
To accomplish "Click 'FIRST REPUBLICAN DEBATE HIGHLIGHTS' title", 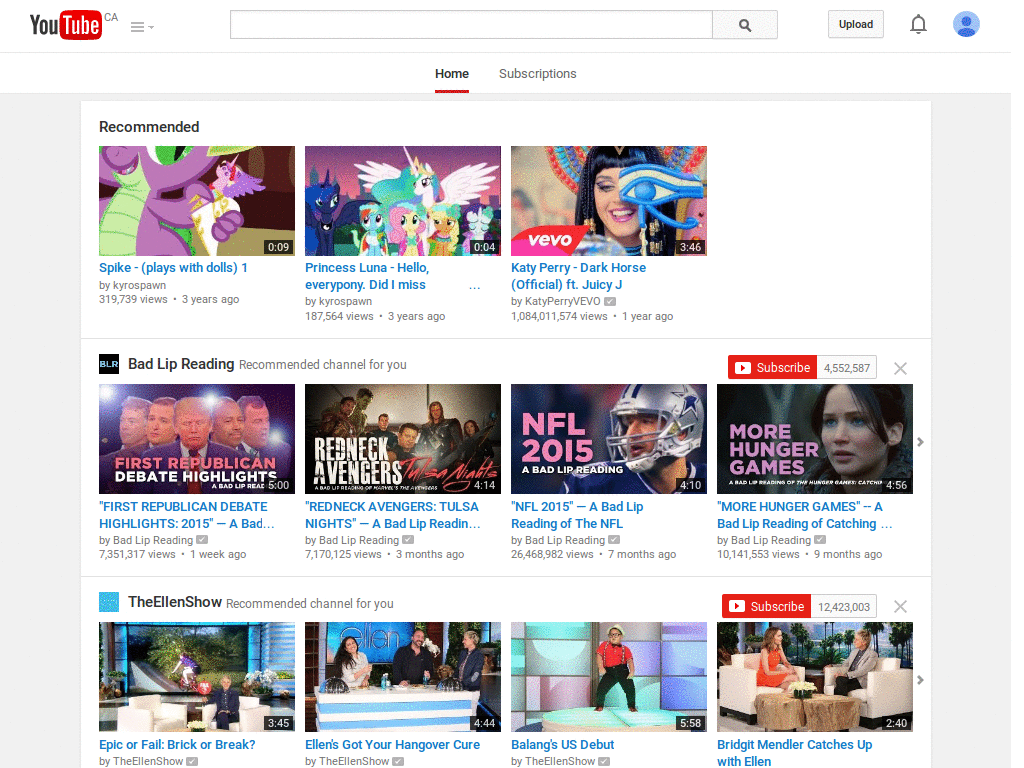I will pyautogui.click(x=187, y=515).
